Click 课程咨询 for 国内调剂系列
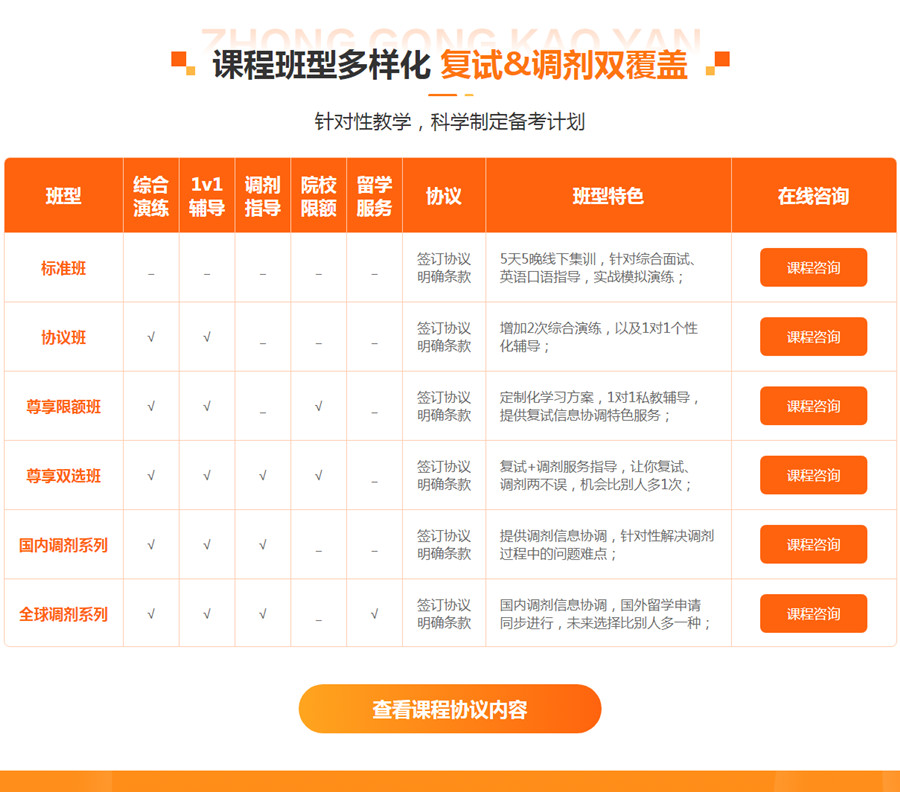Viewport: 900px width, 792px height. [813, 545]
